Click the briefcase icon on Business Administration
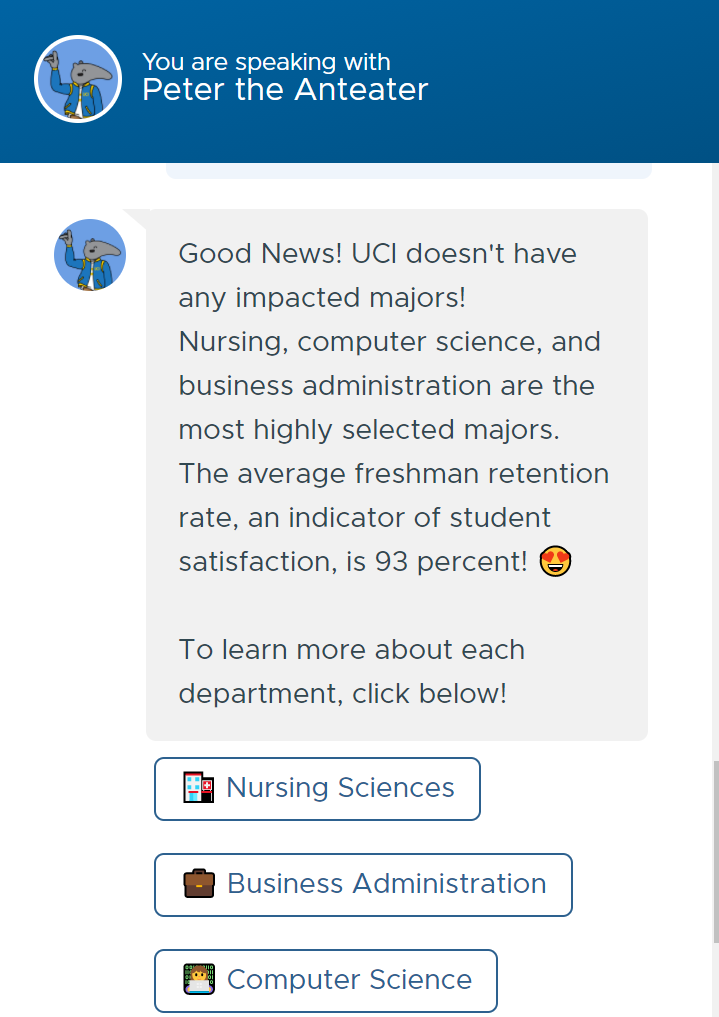Viewport: 719px width, 1017px height. point(199,884)
